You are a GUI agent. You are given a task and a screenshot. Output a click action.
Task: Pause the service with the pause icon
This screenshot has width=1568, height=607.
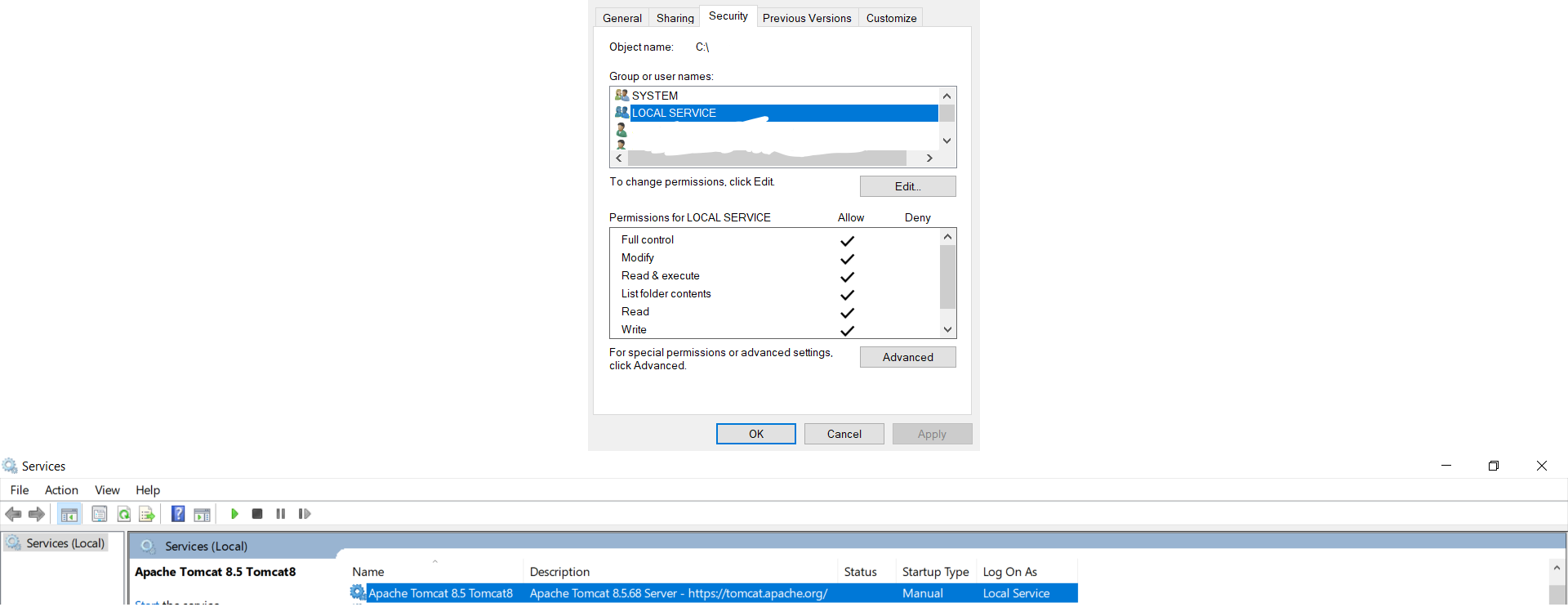(x=281, y=514)
